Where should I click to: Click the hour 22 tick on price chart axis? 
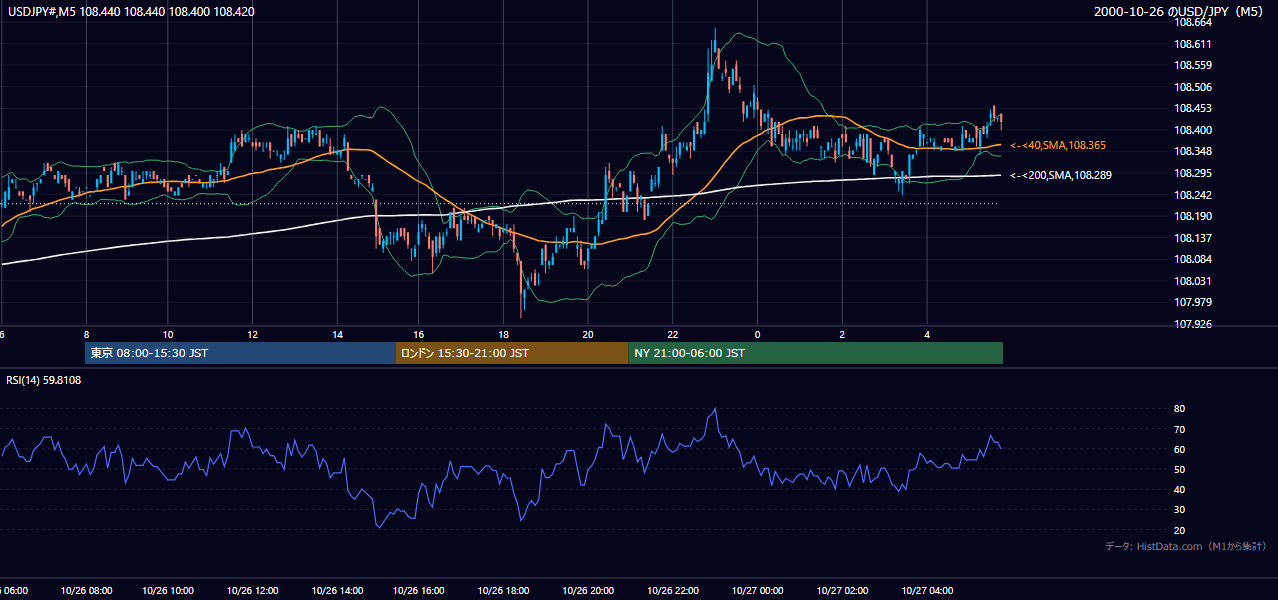pyautogui.click(x=673, y=335)
